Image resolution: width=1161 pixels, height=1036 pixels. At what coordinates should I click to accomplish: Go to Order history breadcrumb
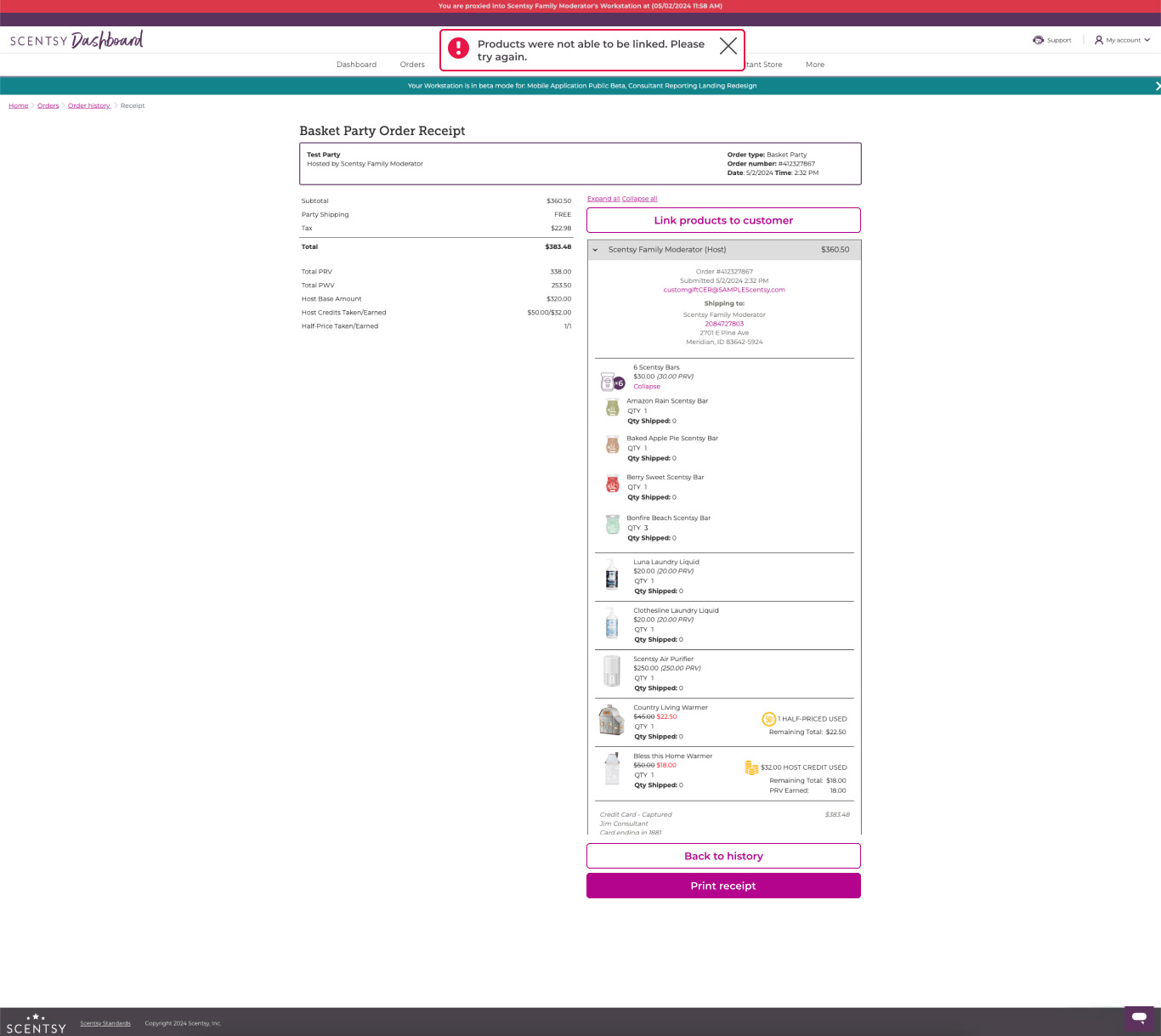tap(89, 105)
